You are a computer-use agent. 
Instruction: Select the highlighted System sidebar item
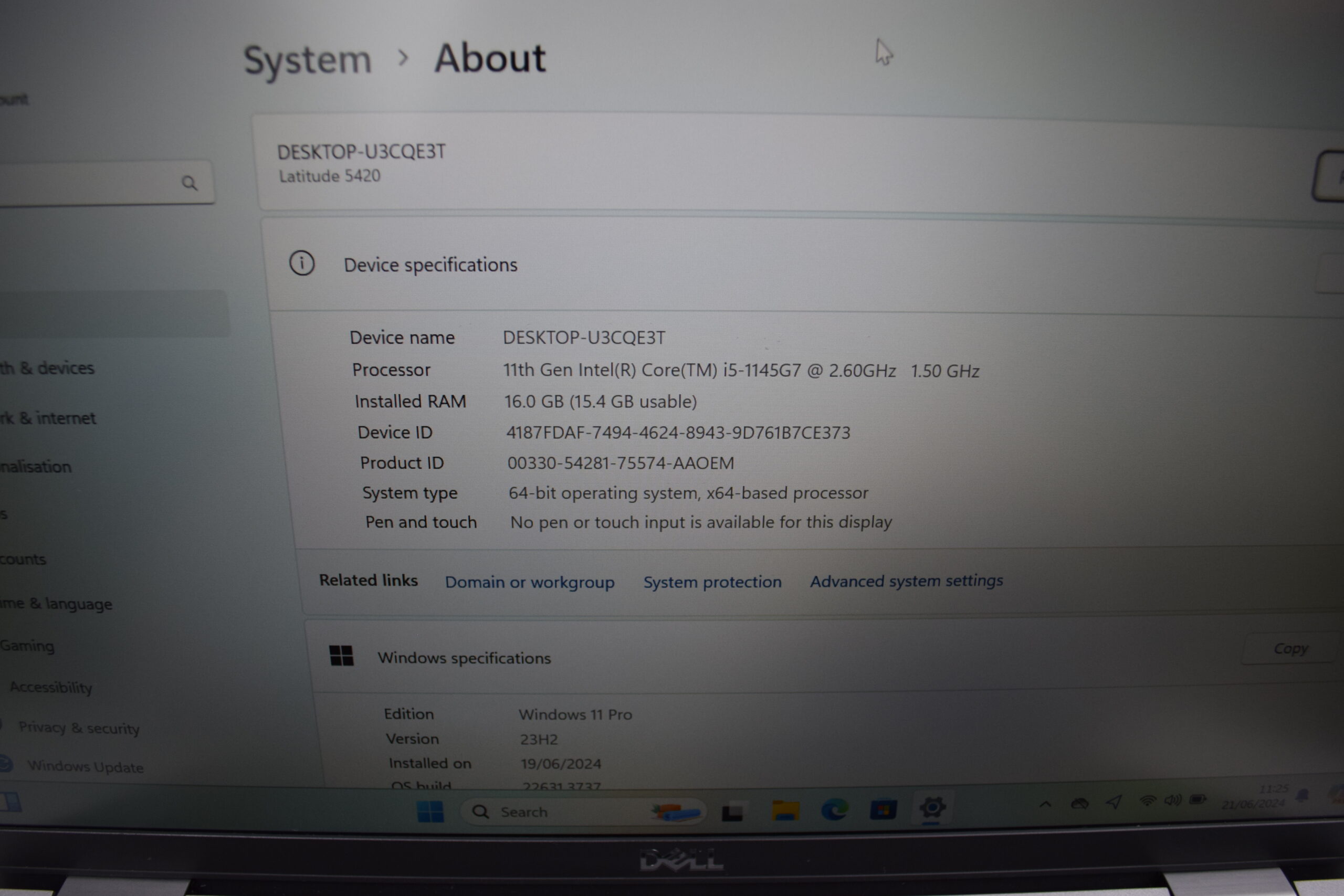click(x=114, y=313)
